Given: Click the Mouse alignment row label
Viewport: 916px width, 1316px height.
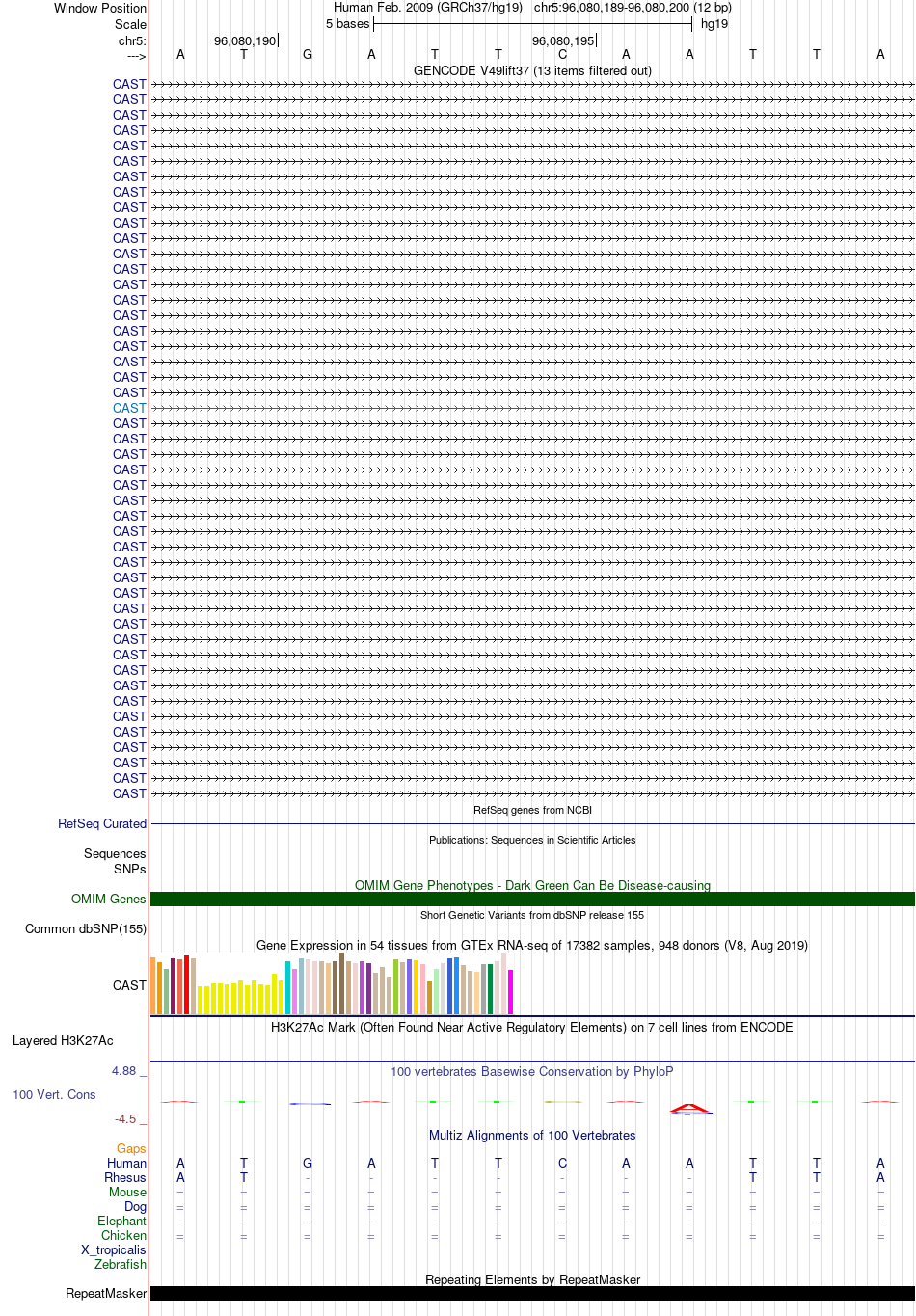Looking at the screenshot, I should click(x=128, y=1192).
